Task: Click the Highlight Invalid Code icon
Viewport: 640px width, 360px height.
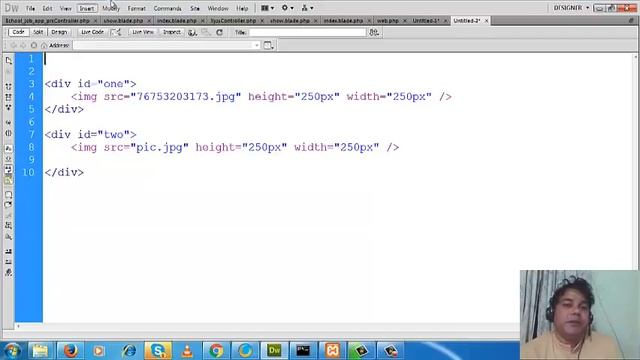Action: 9,159
